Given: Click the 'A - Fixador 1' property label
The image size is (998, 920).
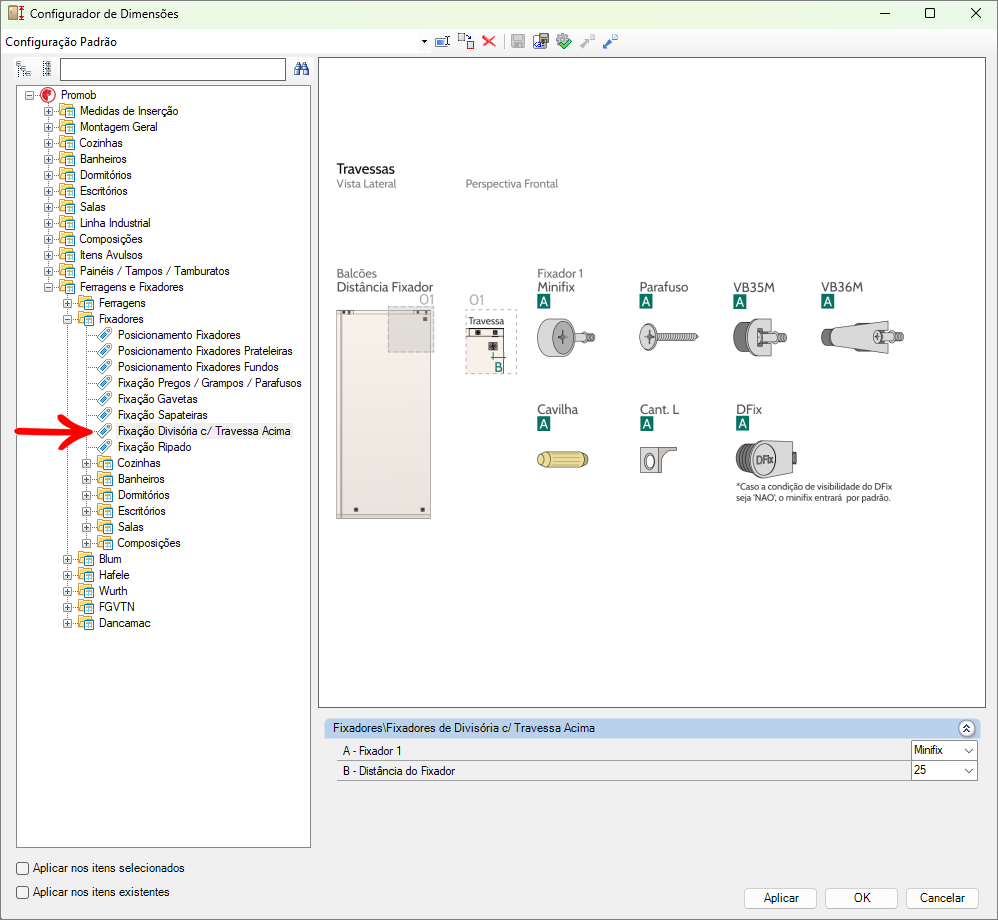Looking at the screenshot, I should (x=372, y=751).
